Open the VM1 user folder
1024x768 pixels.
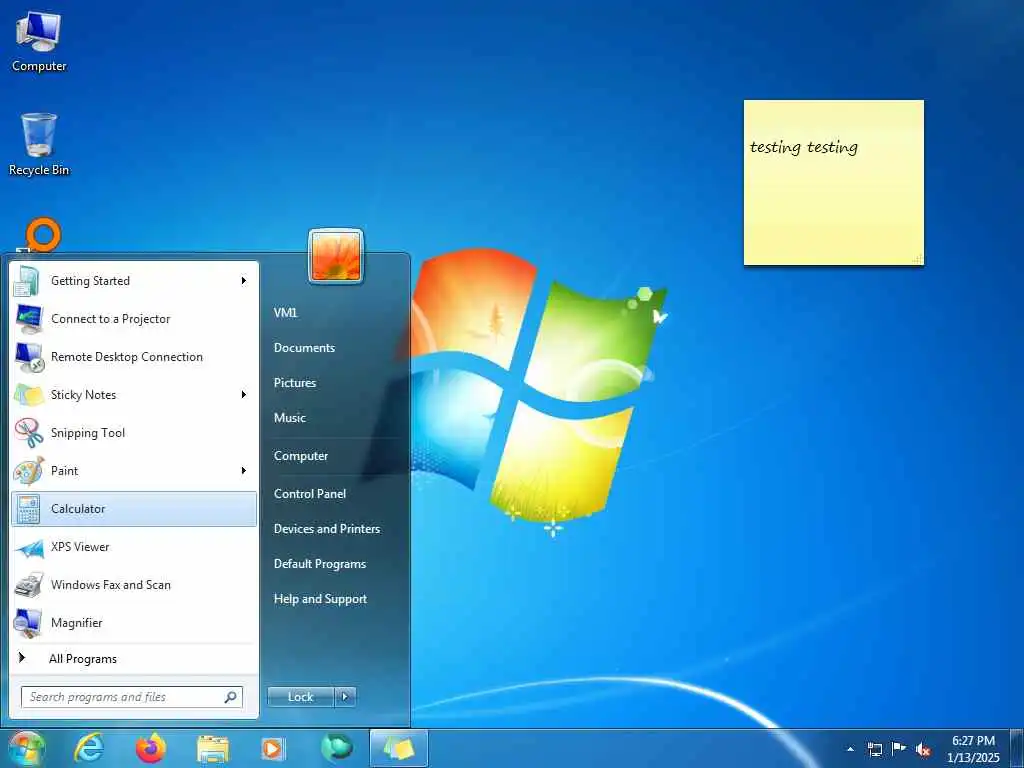(286, 313)
